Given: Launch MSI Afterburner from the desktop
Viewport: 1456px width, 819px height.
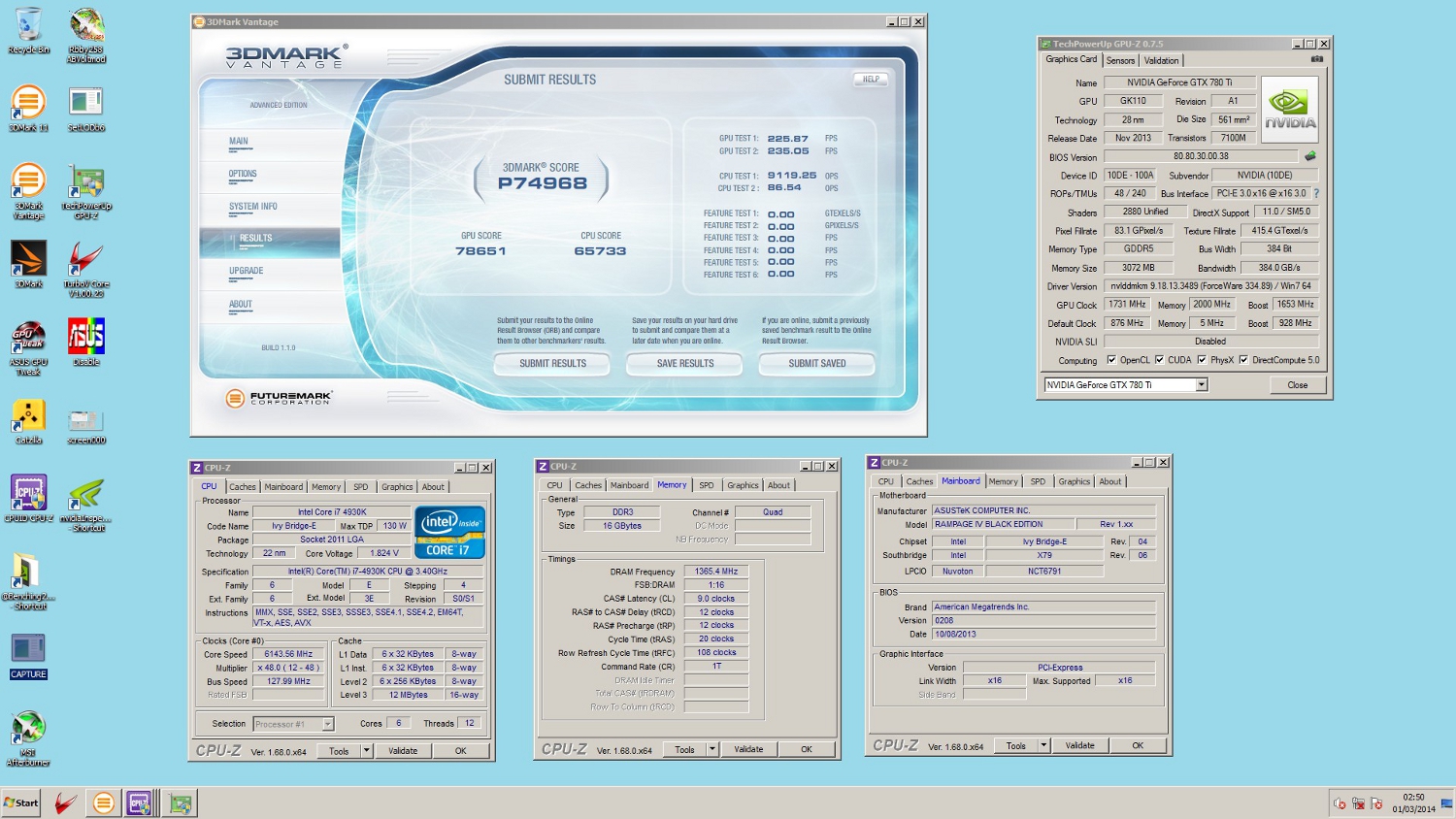Looking at the screenshot, I should pos(29,737).
